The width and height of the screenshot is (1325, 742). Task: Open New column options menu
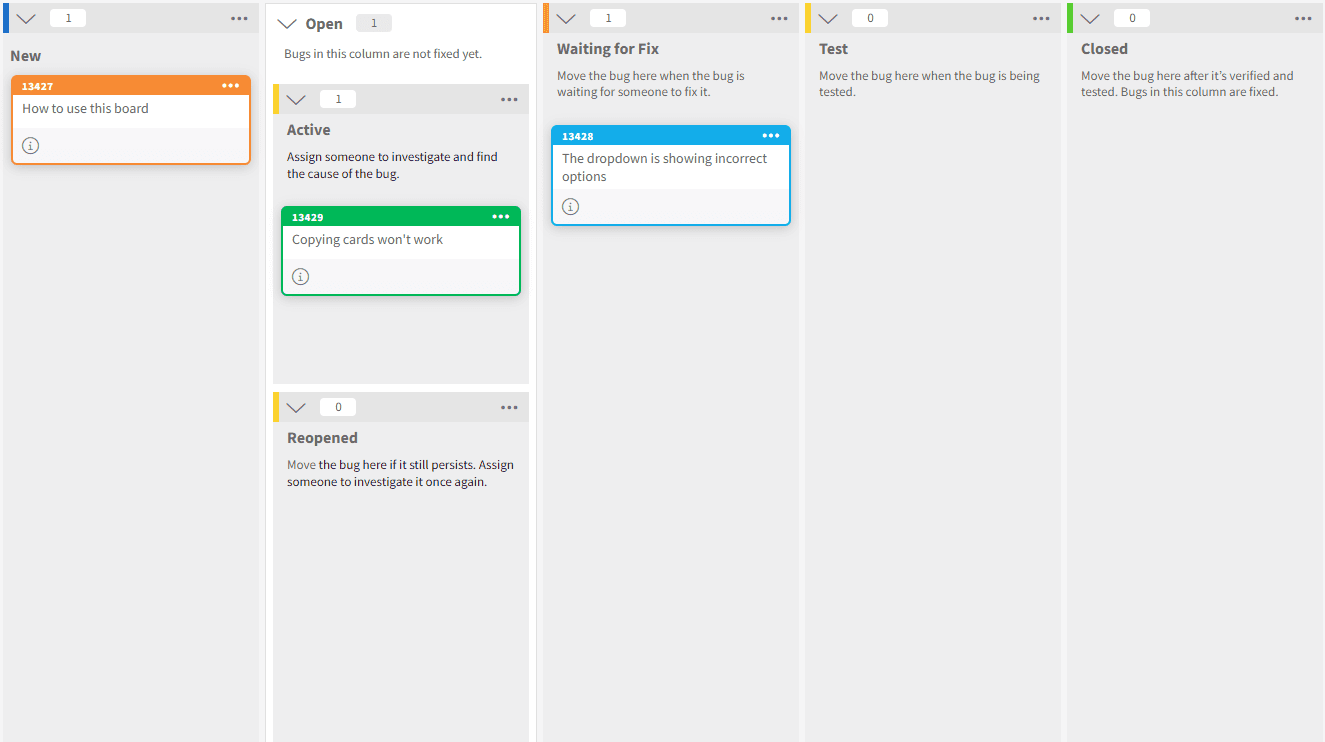239,18
